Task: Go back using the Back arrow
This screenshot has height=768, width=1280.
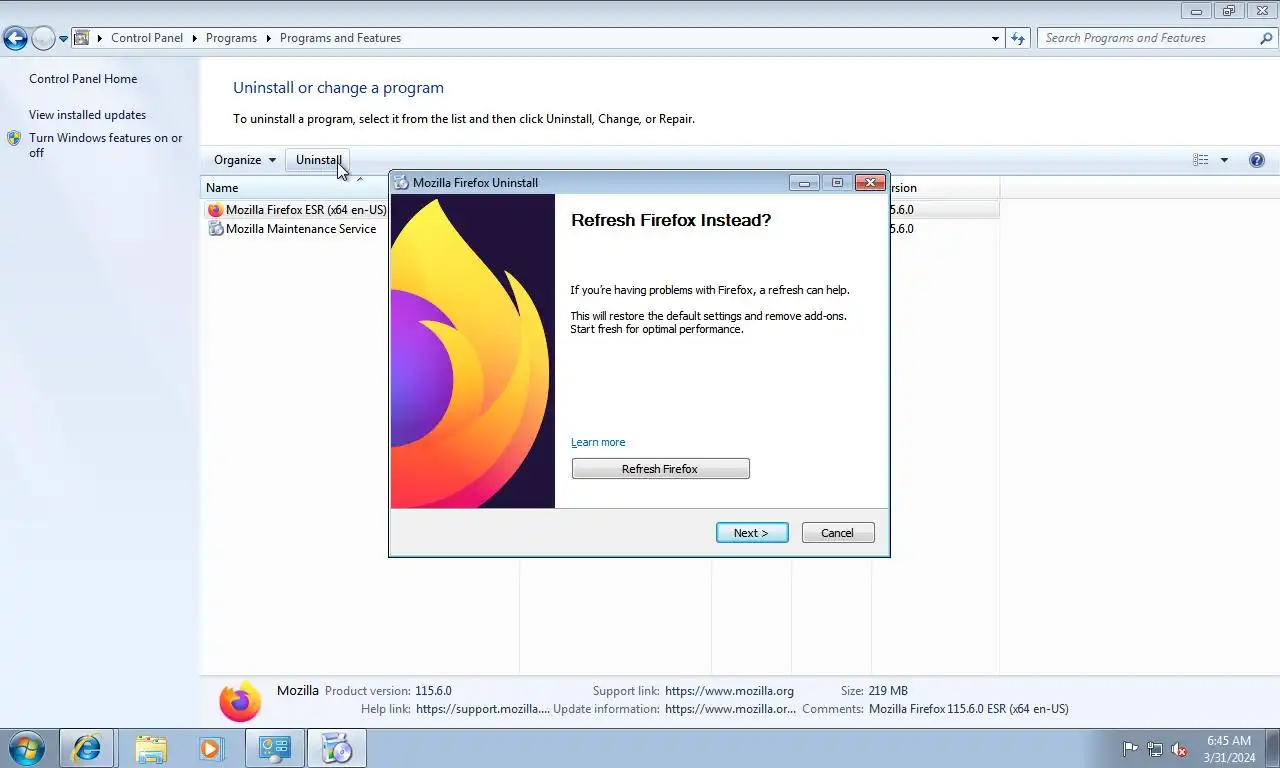Action: coord(15,38)
